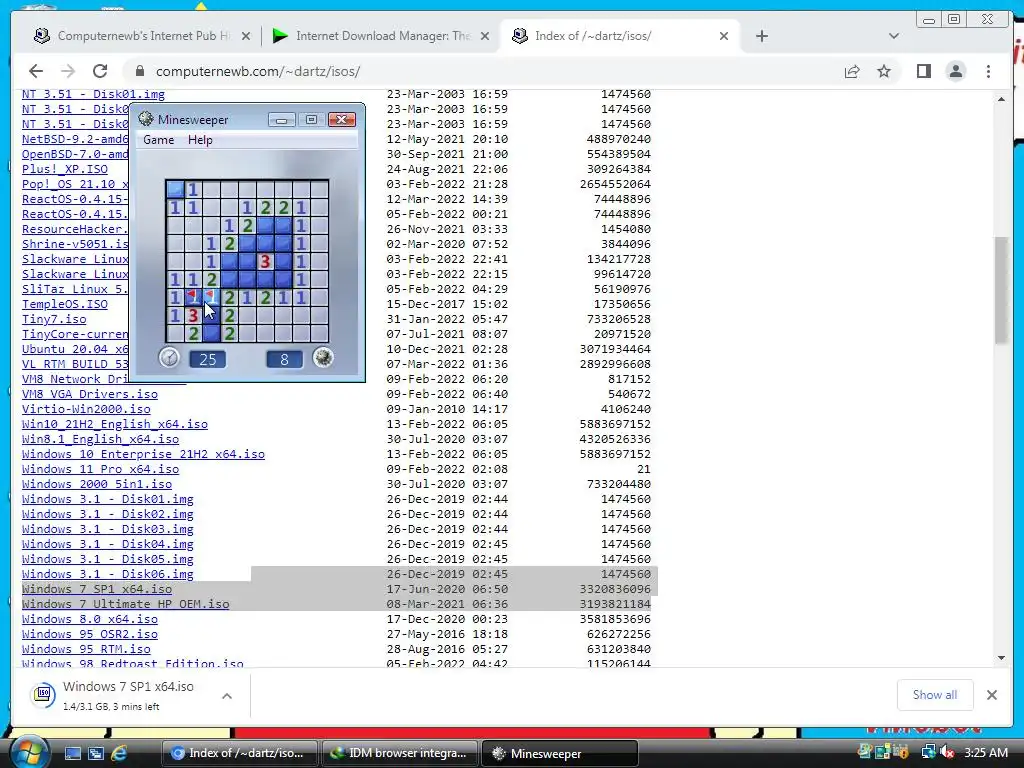Open the Chrome profile avatar
The image size is (1024, 768).
pos(955,71)
